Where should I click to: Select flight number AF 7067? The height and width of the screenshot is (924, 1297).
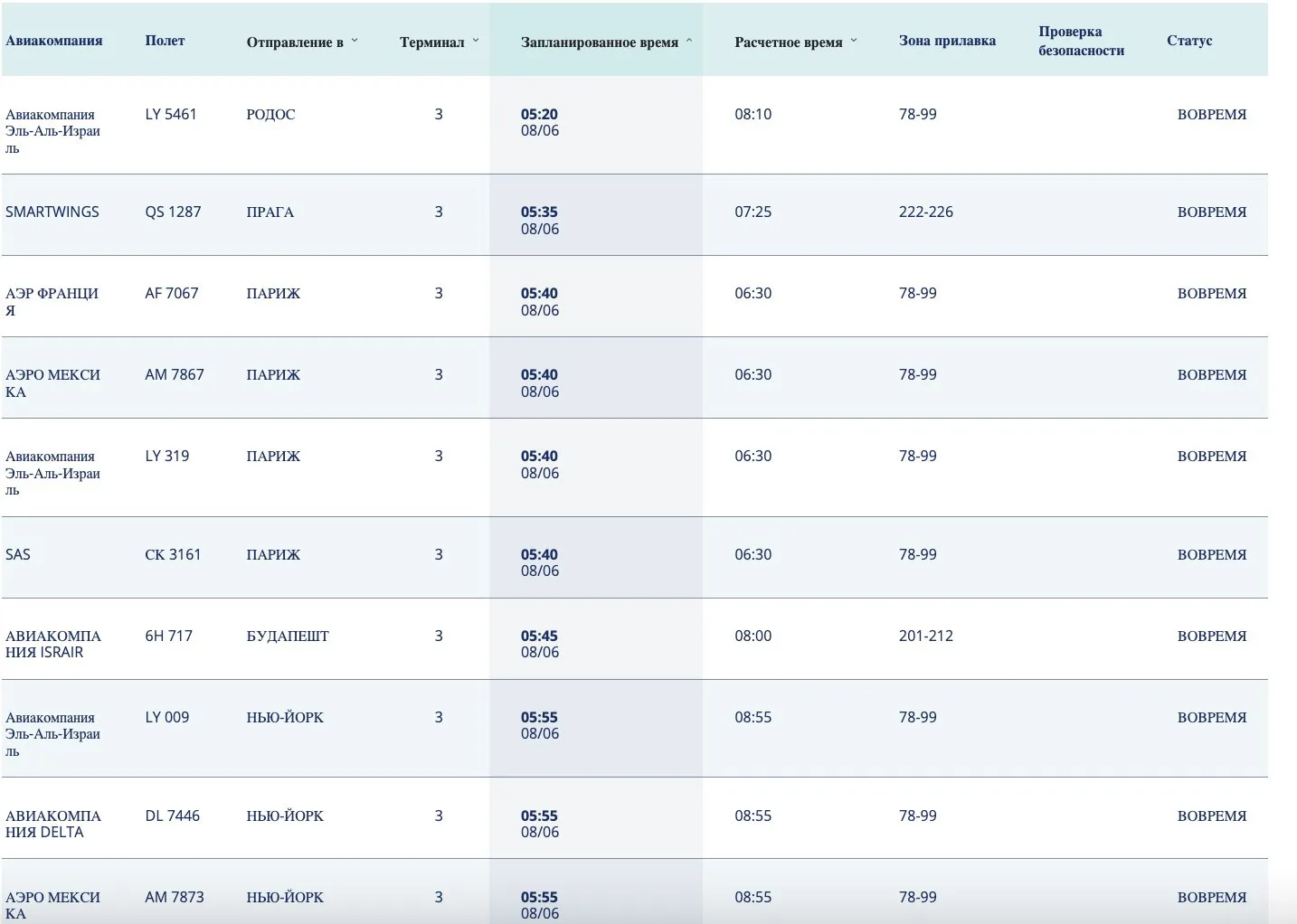[x=172, y=293]
